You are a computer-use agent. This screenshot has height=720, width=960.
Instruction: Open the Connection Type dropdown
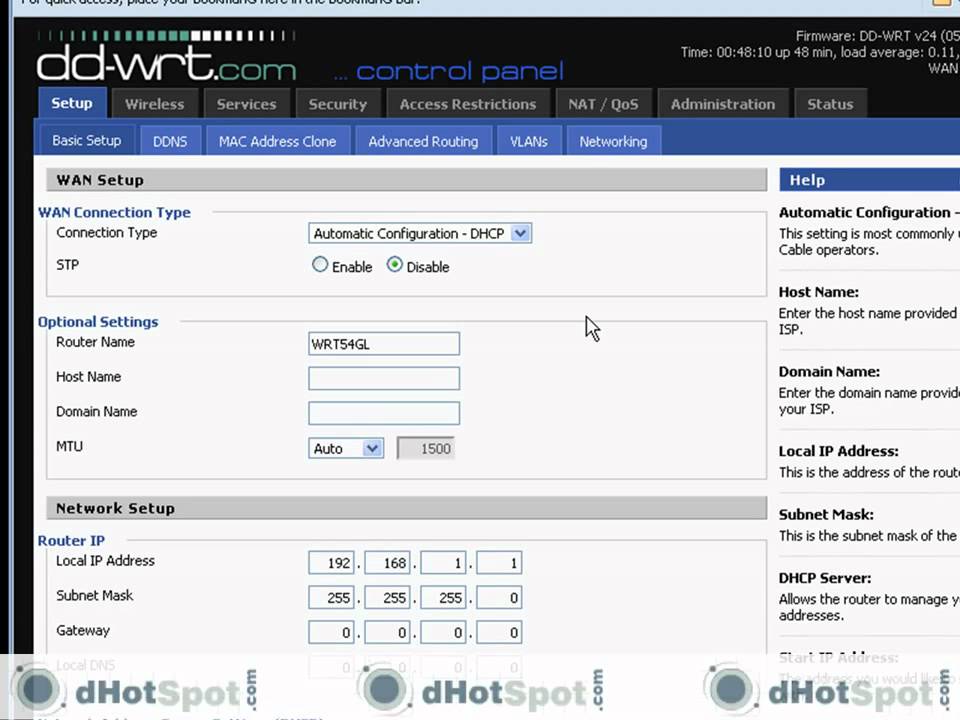420,233
